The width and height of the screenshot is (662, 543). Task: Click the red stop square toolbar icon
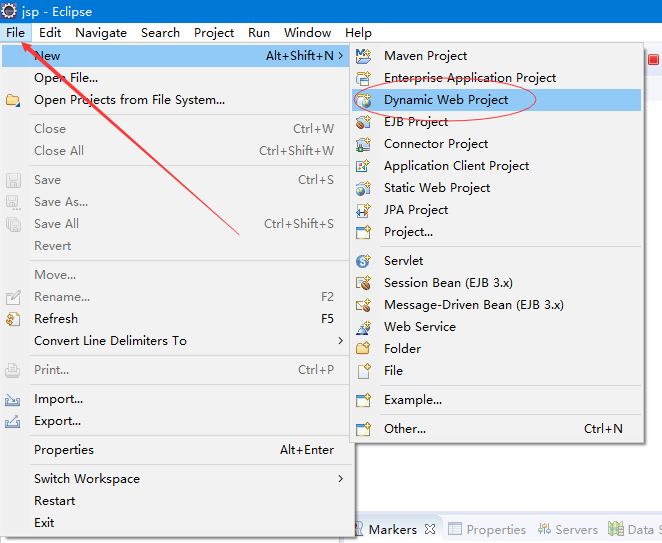coord(653,60)
